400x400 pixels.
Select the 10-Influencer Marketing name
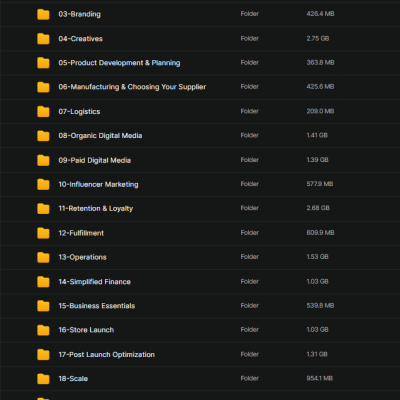98,184
